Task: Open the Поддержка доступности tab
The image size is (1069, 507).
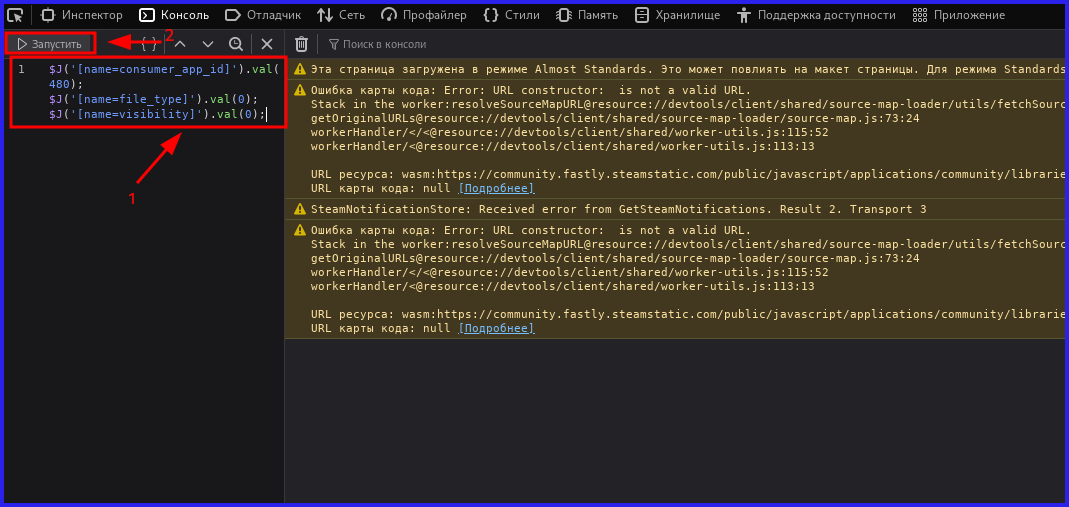Action: [816, 15]
